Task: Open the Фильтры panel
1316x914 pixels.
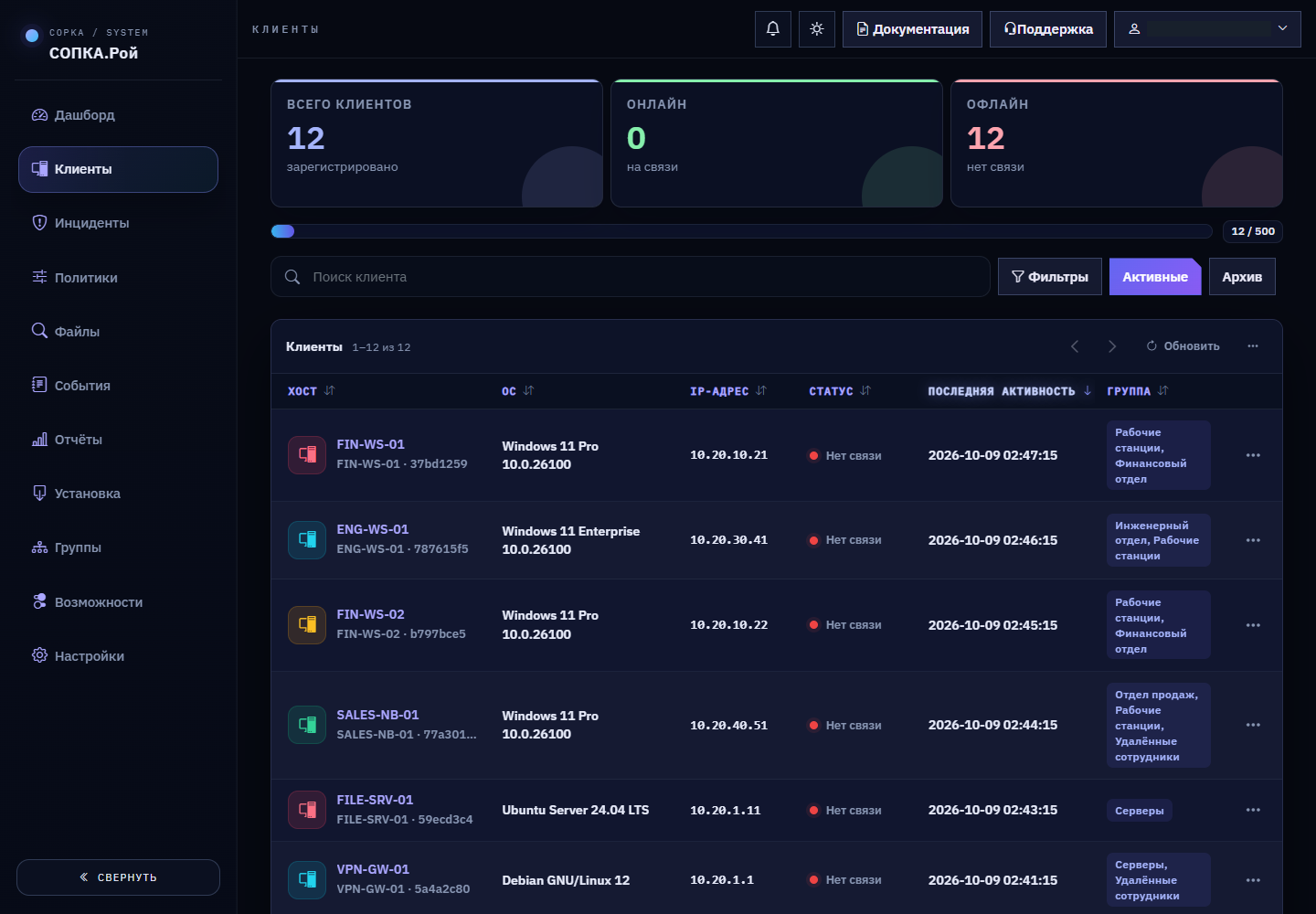Action: tap(1050, 277)
